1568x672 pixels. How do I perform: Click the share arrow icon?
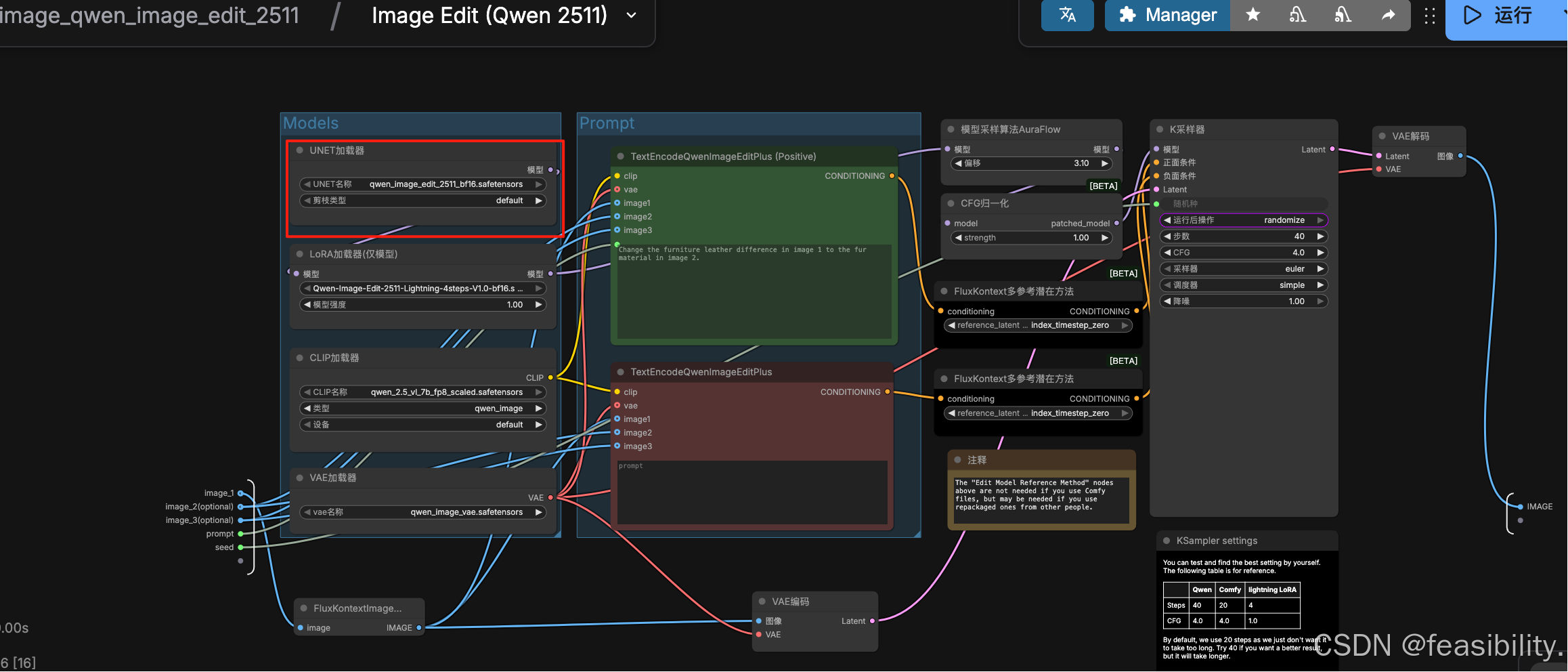(1388, 15)
